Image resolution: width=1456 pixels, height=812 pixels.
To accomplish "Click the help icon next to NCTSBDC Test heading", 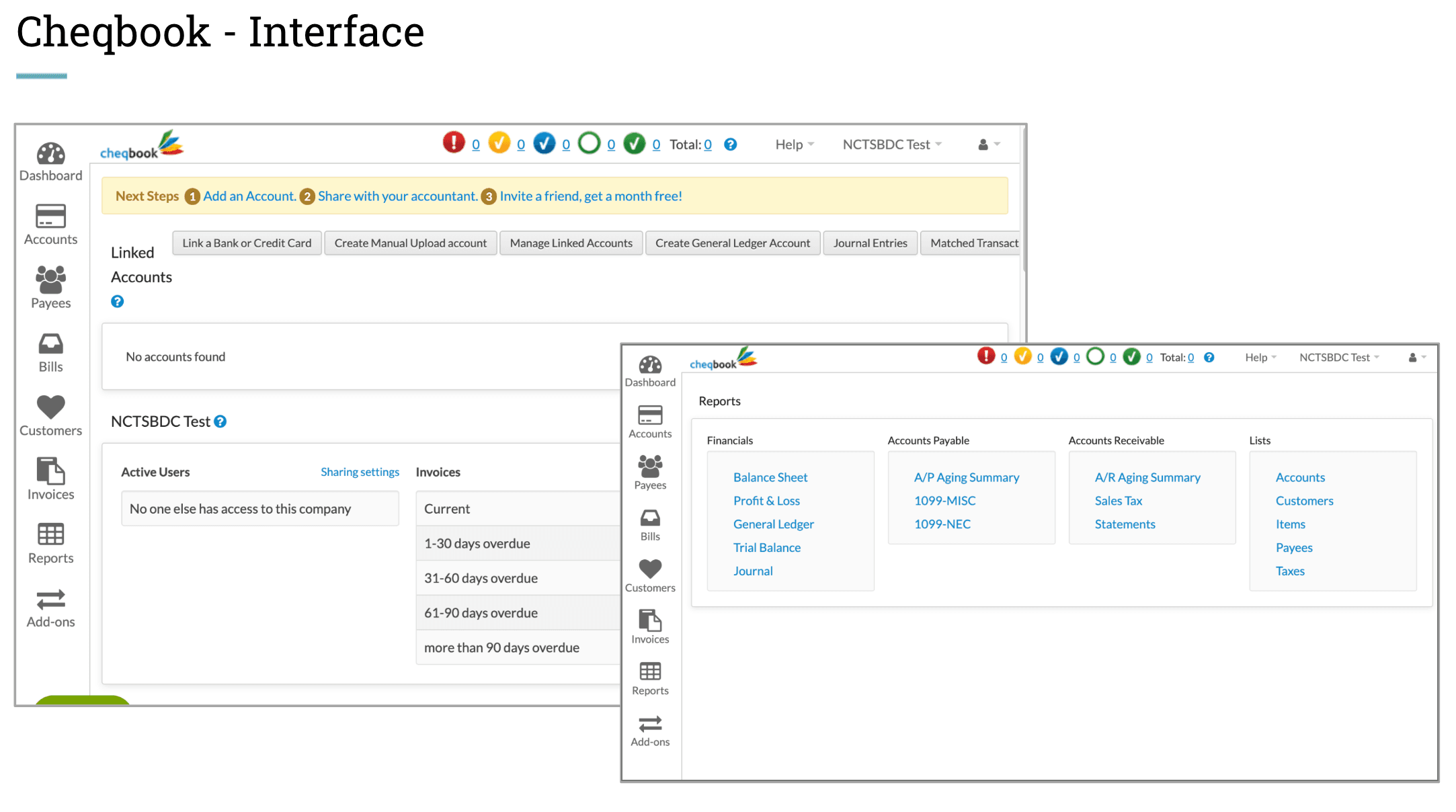I will [x=220, y=421].
